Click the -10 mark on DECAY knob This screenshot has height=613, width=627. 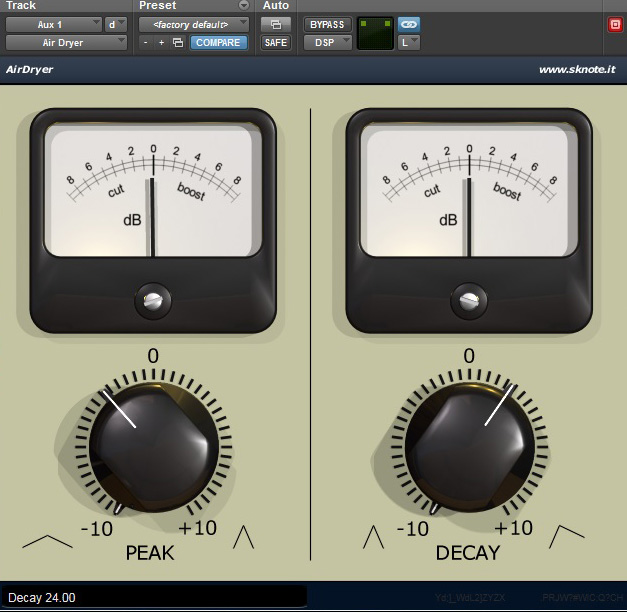(412, 529)
